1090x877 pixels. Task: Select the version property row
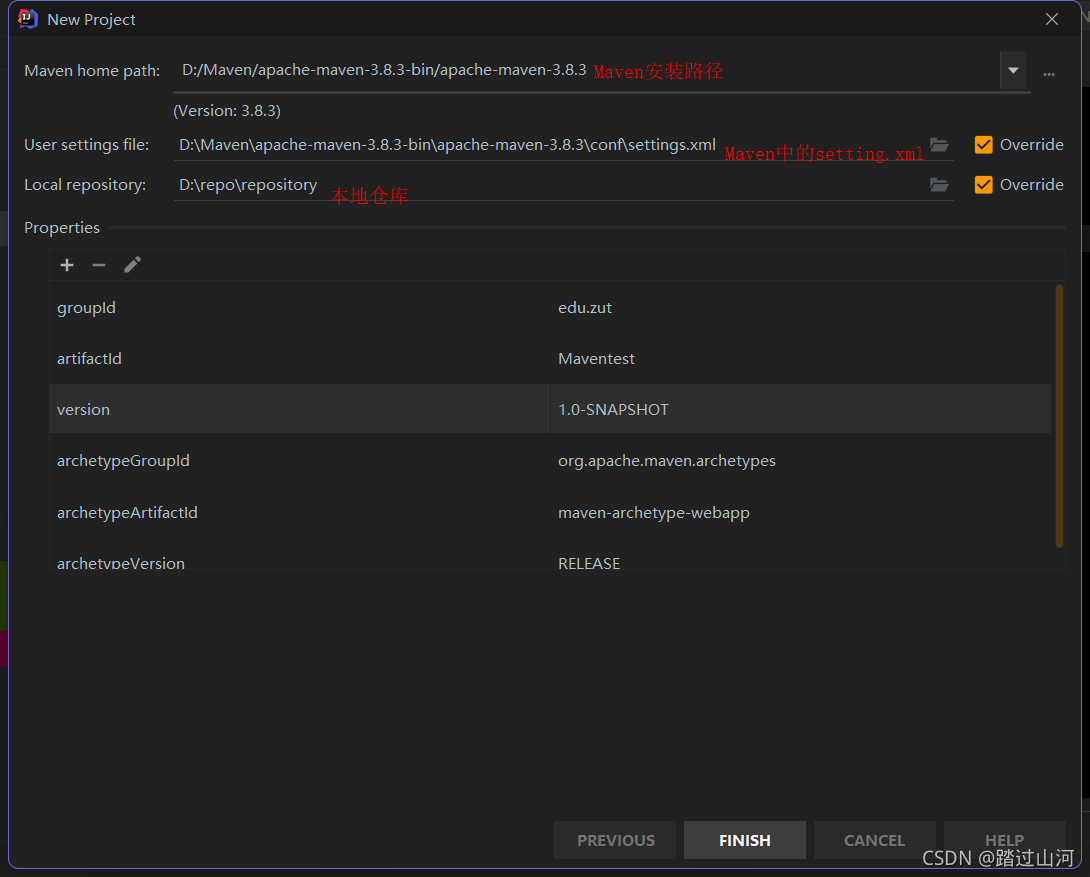[x=550, y=409]
